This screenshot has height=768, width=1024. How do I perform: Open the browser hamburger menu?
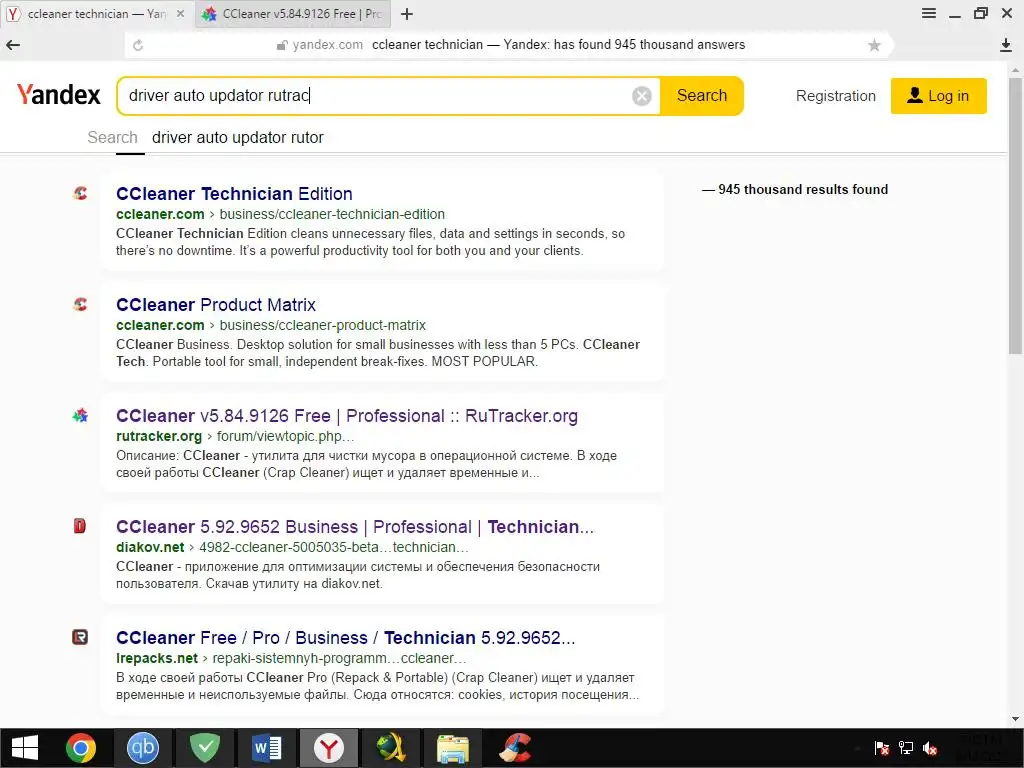click(929, 14)
